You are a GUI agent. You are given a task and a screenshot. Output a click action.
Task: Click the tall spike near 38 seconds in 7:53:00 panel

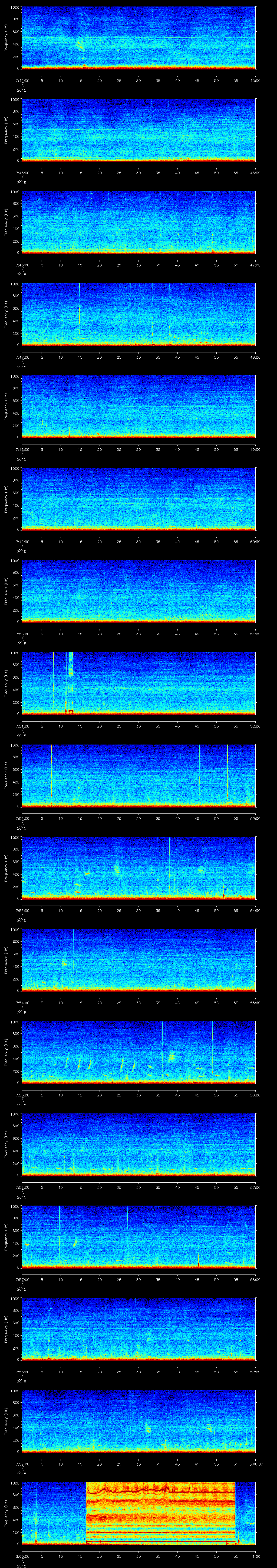point(169,866)
